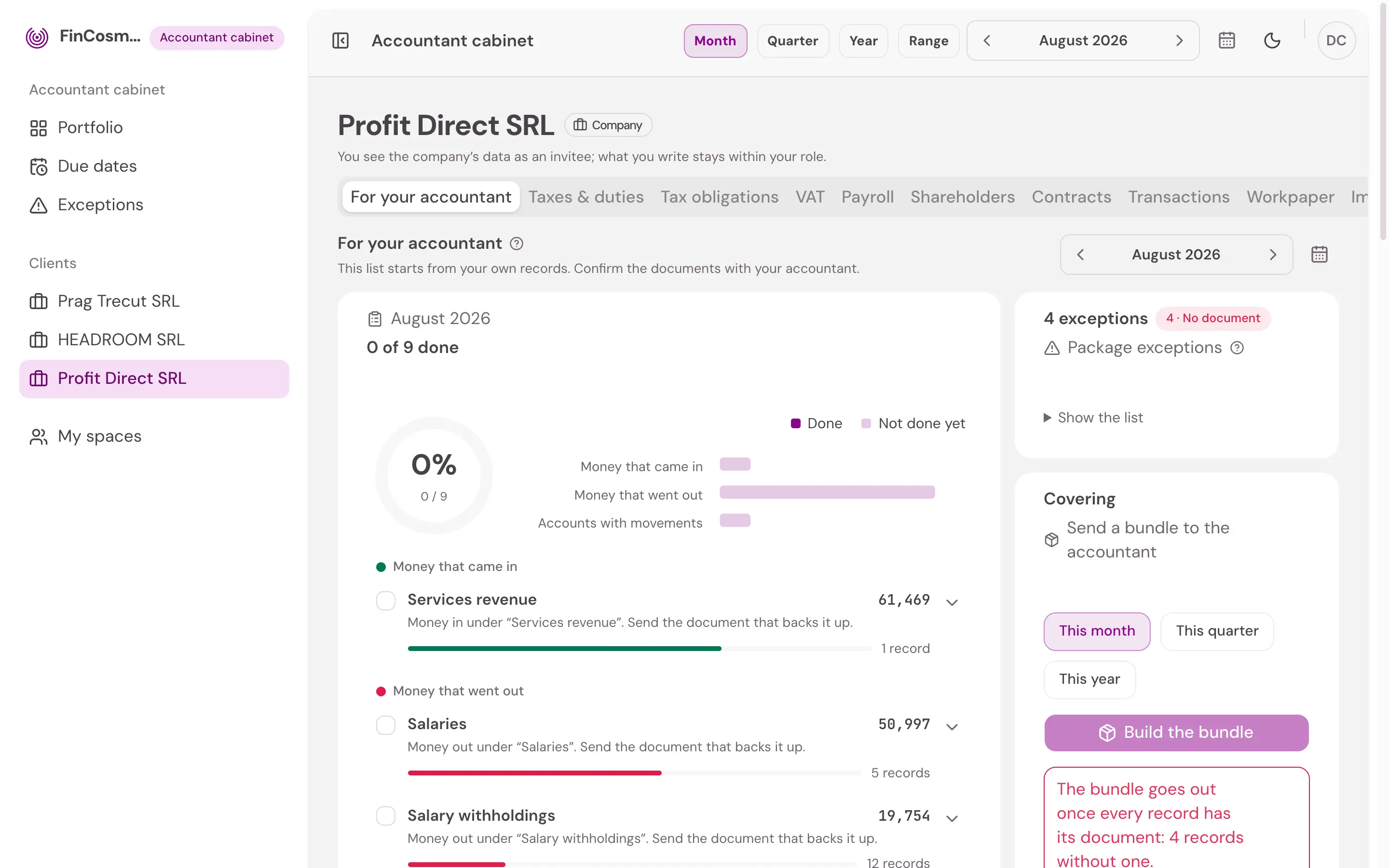Collapse the sidebar with the panel icon
The height and width of the screenshot is (868, 1389).
340,41
